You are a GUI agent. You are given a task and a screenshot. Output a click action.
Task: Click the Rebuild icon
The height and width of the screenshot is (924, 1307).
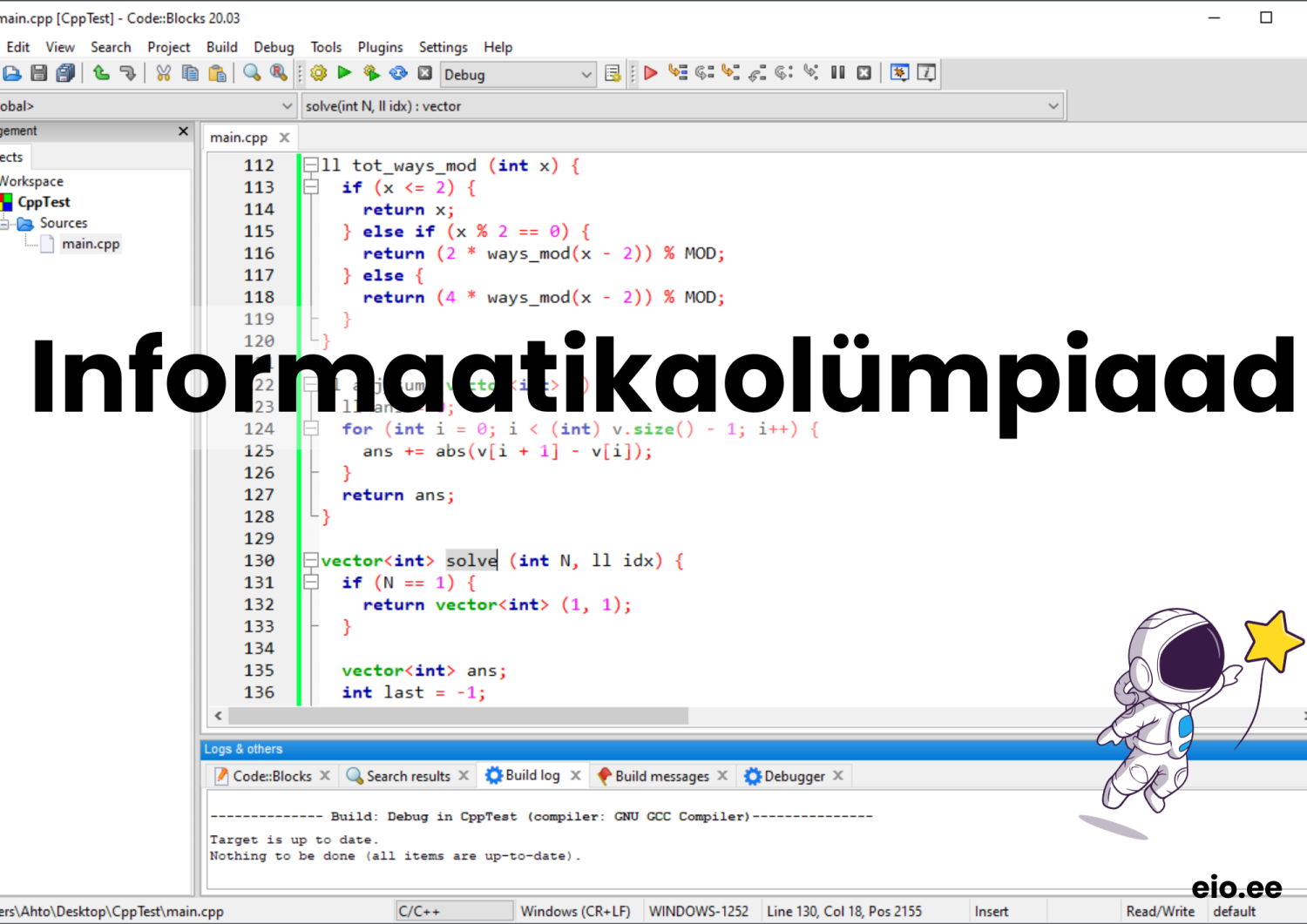coord(398,73)
